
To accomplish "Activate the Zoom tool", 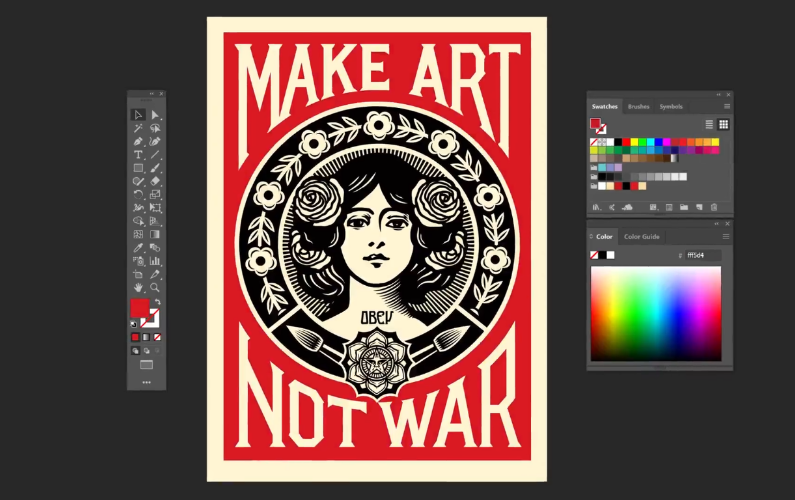I will (155, 288).
